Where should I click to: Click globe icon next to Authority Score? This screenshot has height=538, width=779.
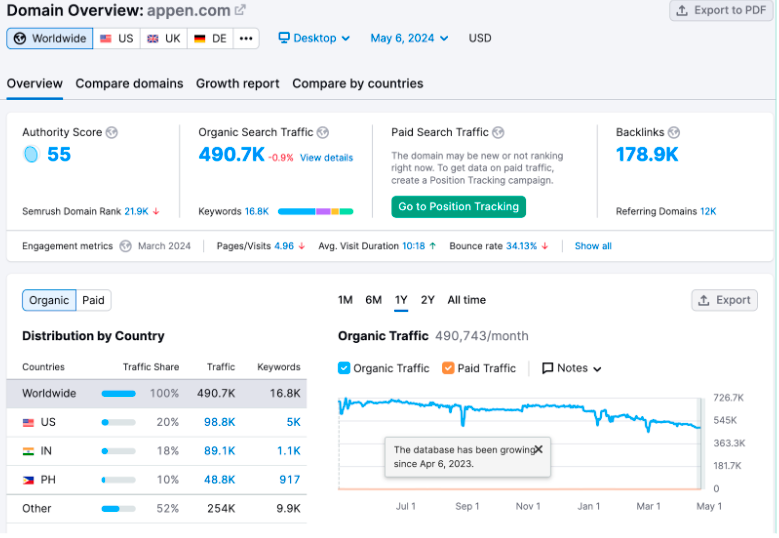pos(112,132)
